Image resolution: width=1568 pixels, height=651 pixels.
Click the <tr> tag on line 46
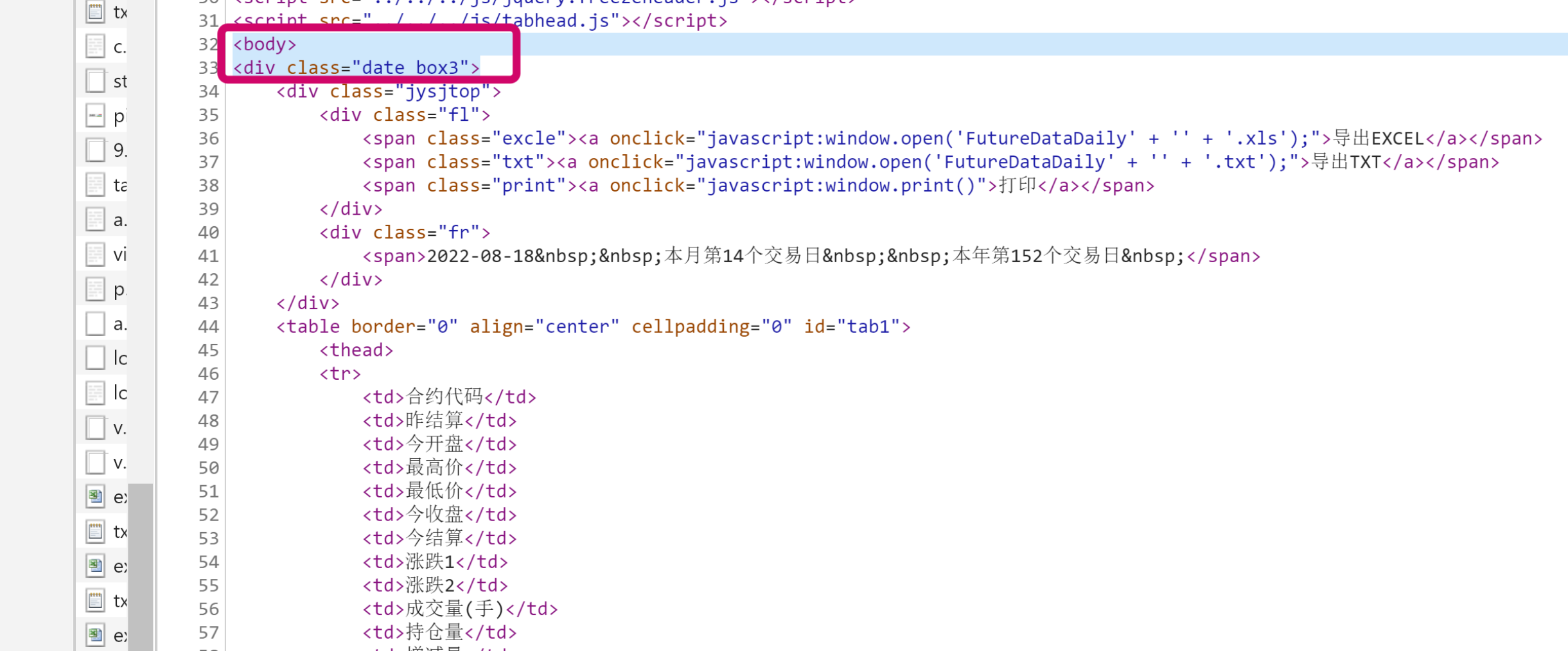pos(340,374)
